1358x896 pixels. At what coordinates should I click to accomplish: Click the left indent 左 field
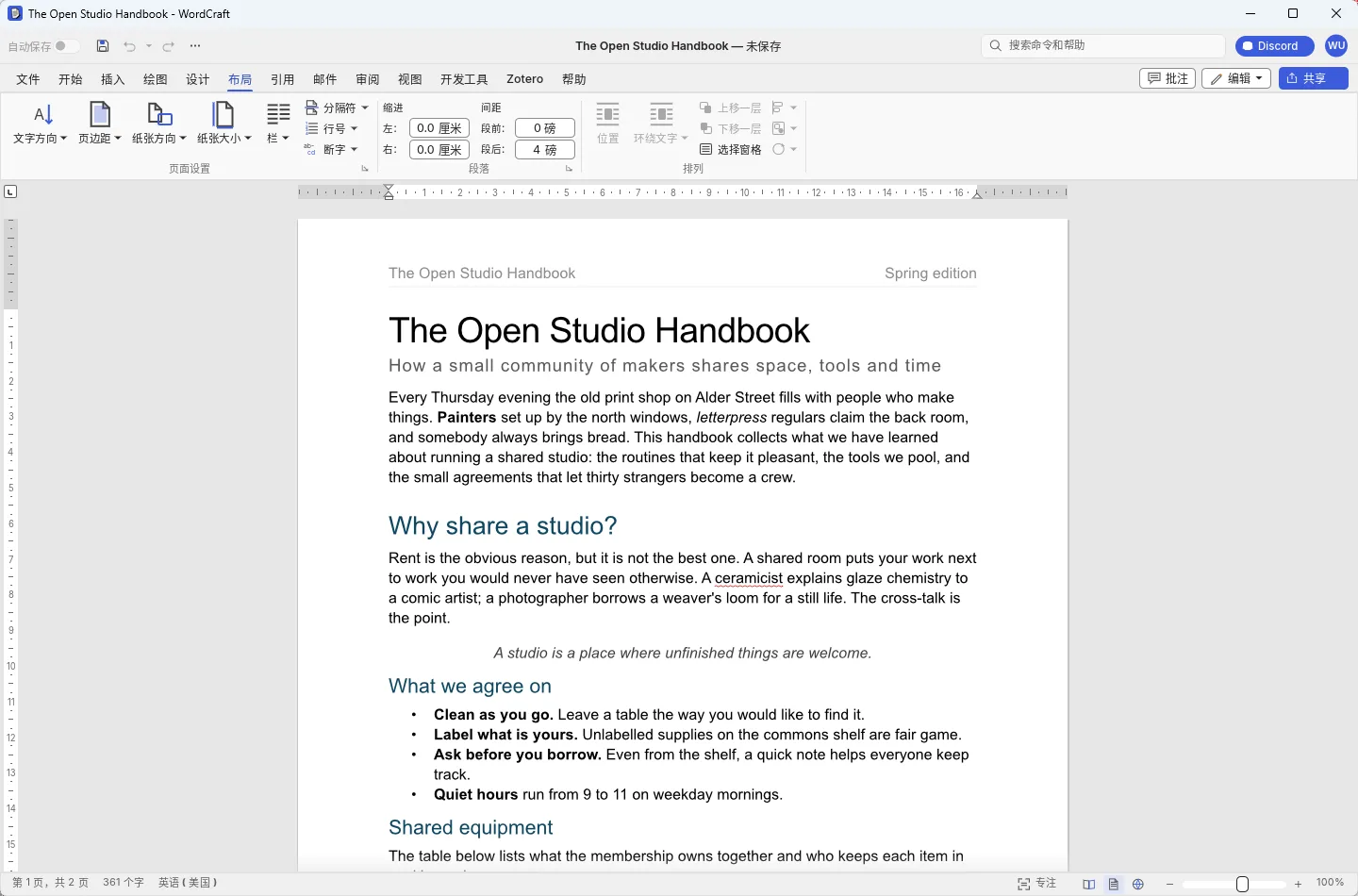click(439, 128)
